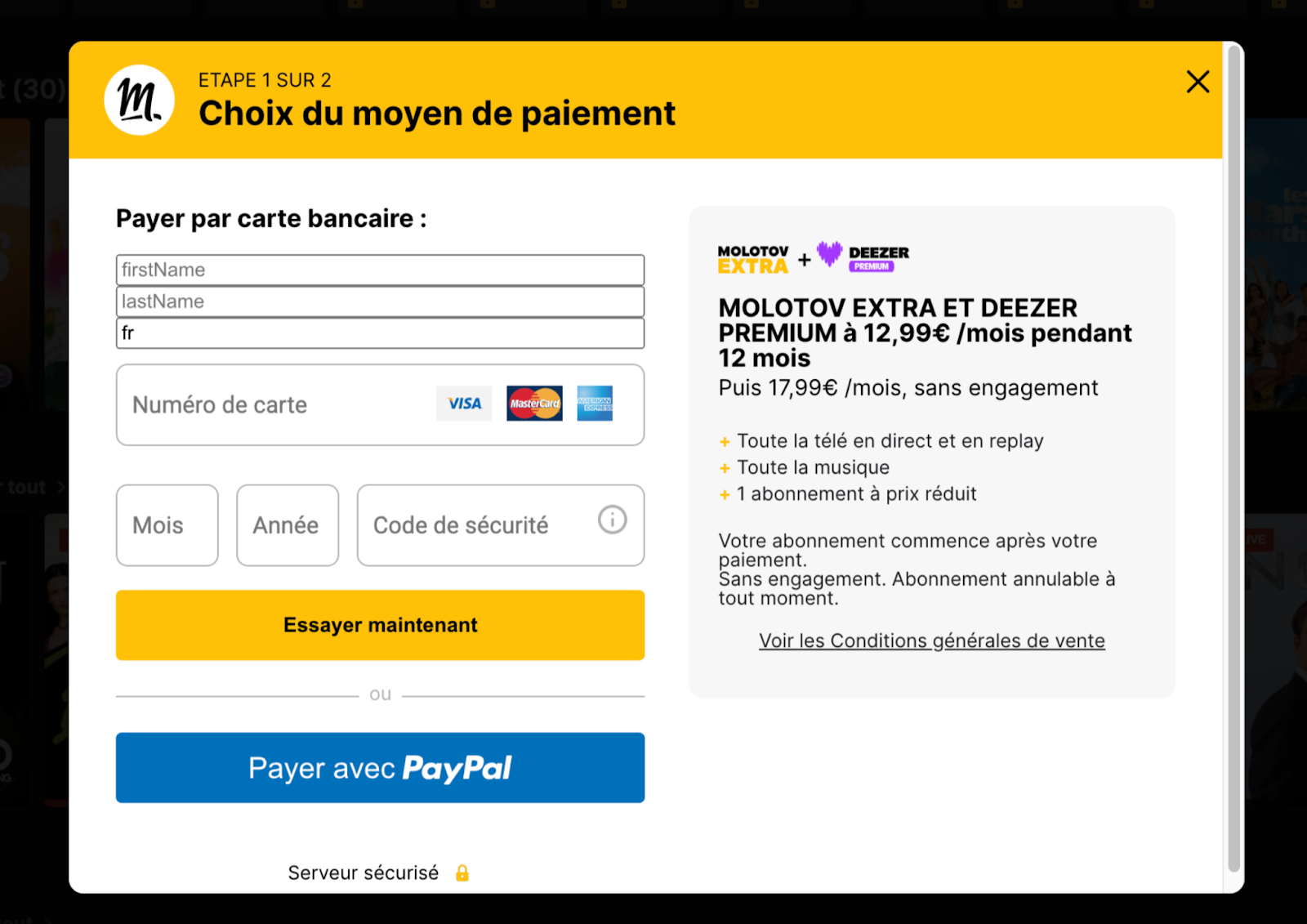Image resolution: width=1307 pixels, height=924 pixels.
Task: Show security code info tooltip
Action: tap(612, 520)
